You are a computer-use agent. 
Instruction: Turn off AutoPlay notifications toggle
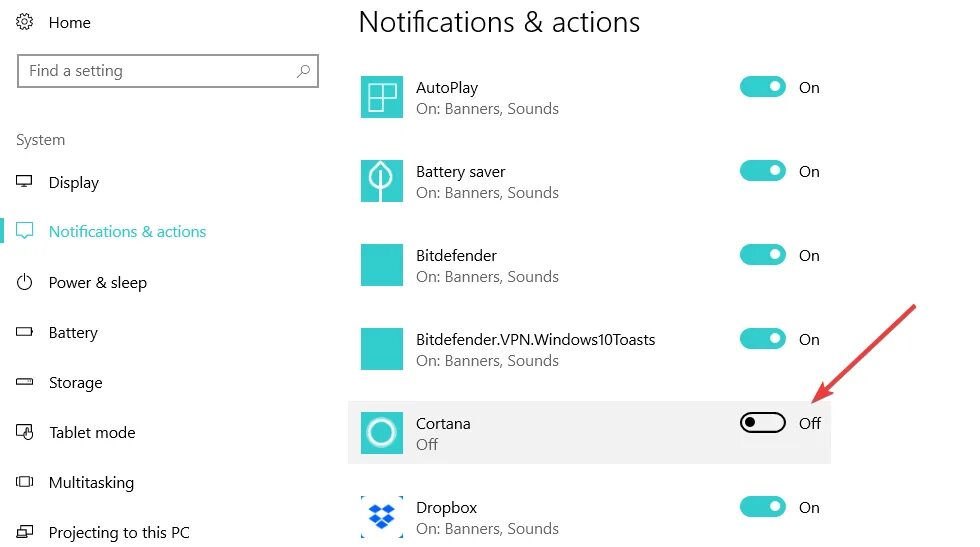tap(762, 87)
